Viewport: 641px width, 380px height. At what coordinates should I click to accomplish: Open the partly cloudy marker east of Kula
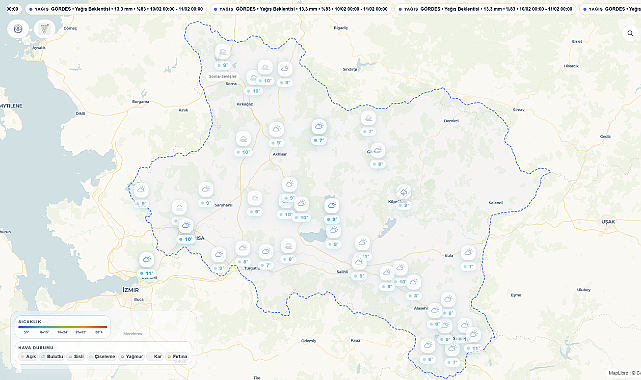468,253
